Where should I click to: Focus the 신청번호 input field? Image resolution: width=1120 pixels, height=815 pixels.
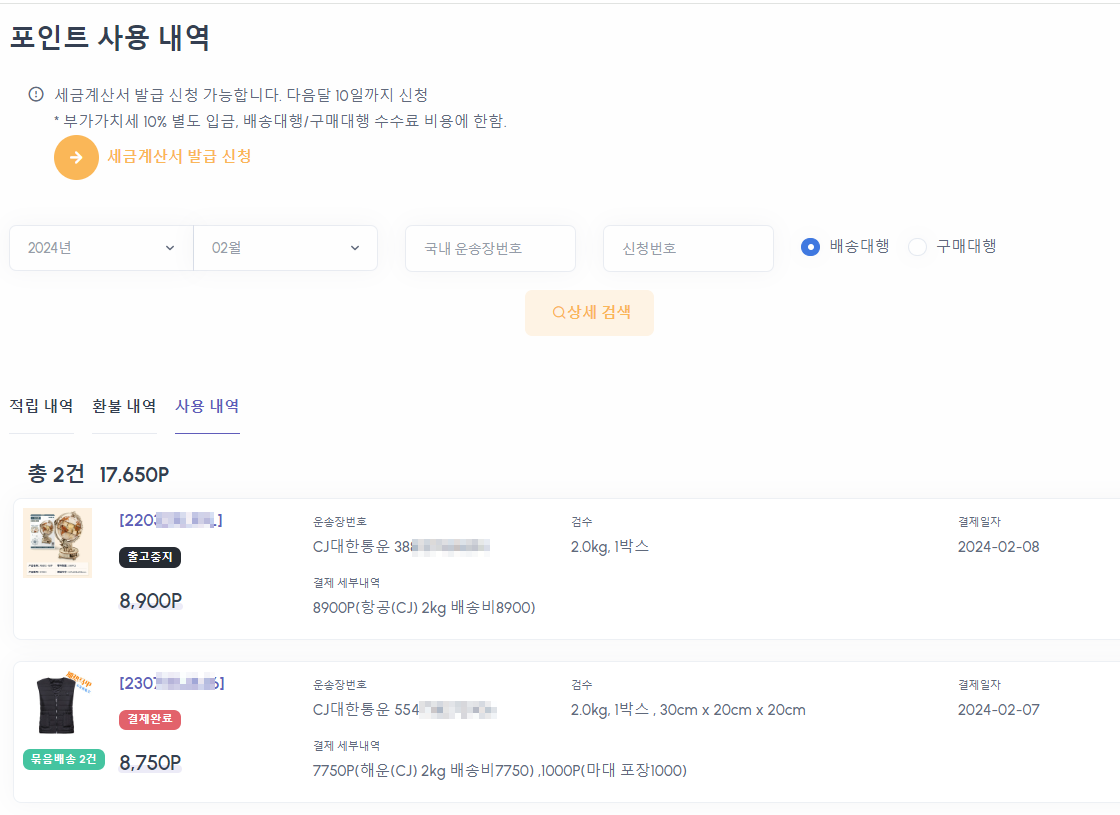coord(688,248)
